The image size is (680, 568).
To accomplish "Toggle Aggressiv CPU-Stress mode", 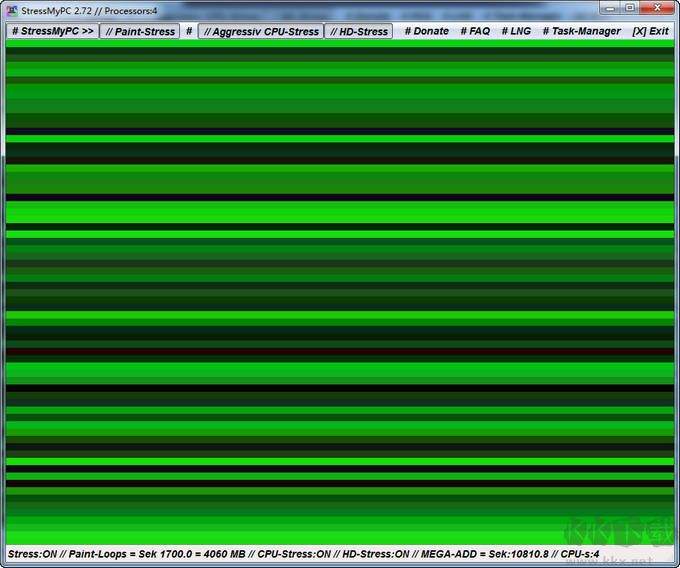I will [x=260, y=31].
